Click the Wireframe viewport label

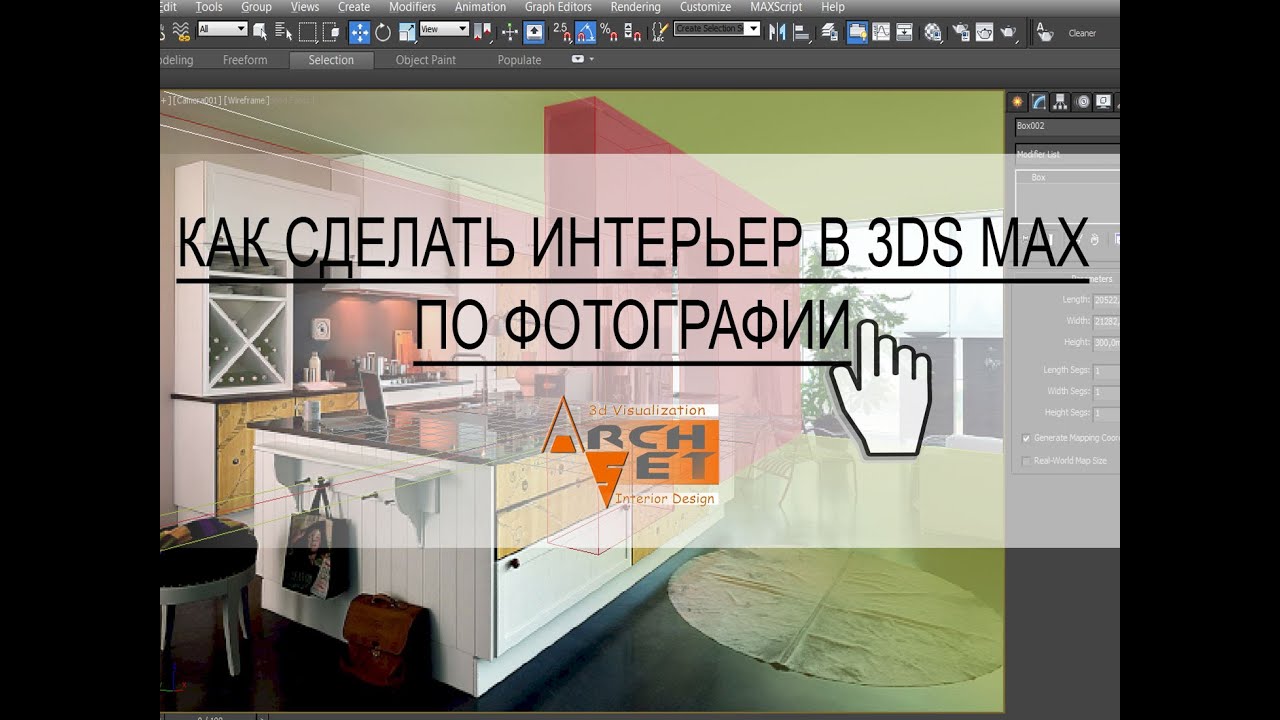point(246,100)
